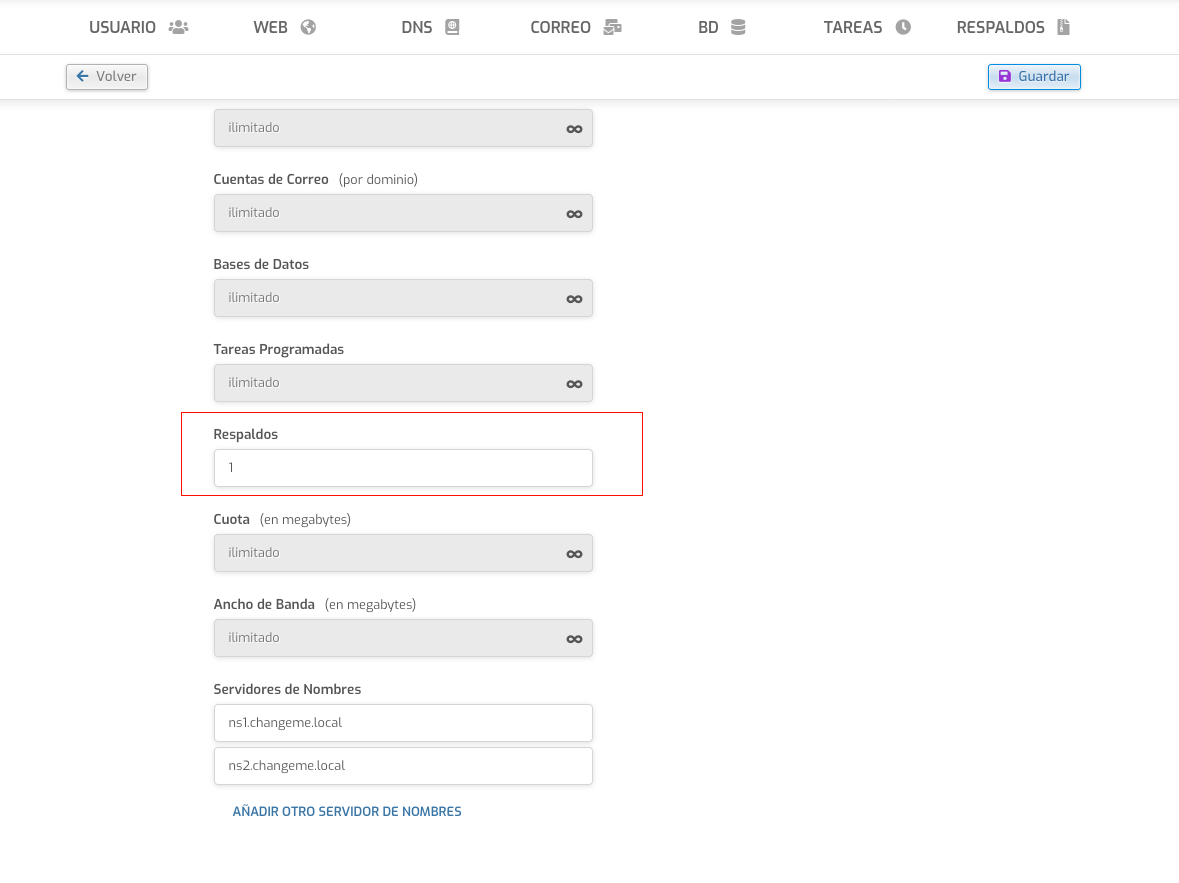The image size is (1179, 883).
Task: Click the TAREAS clock icon
Action: (903, 27)
